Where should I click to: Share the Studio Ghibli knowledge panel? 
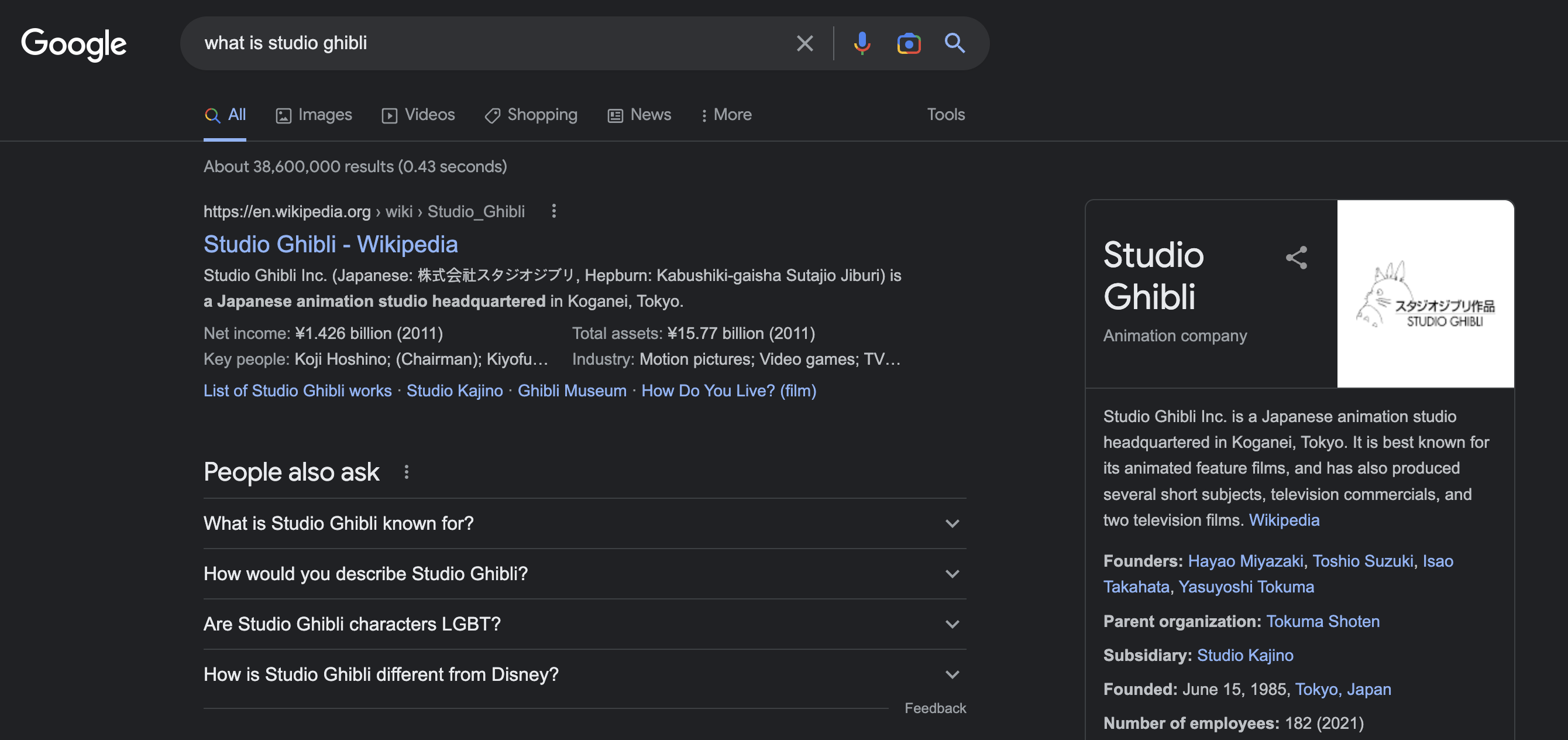[x=1296, y=258]
